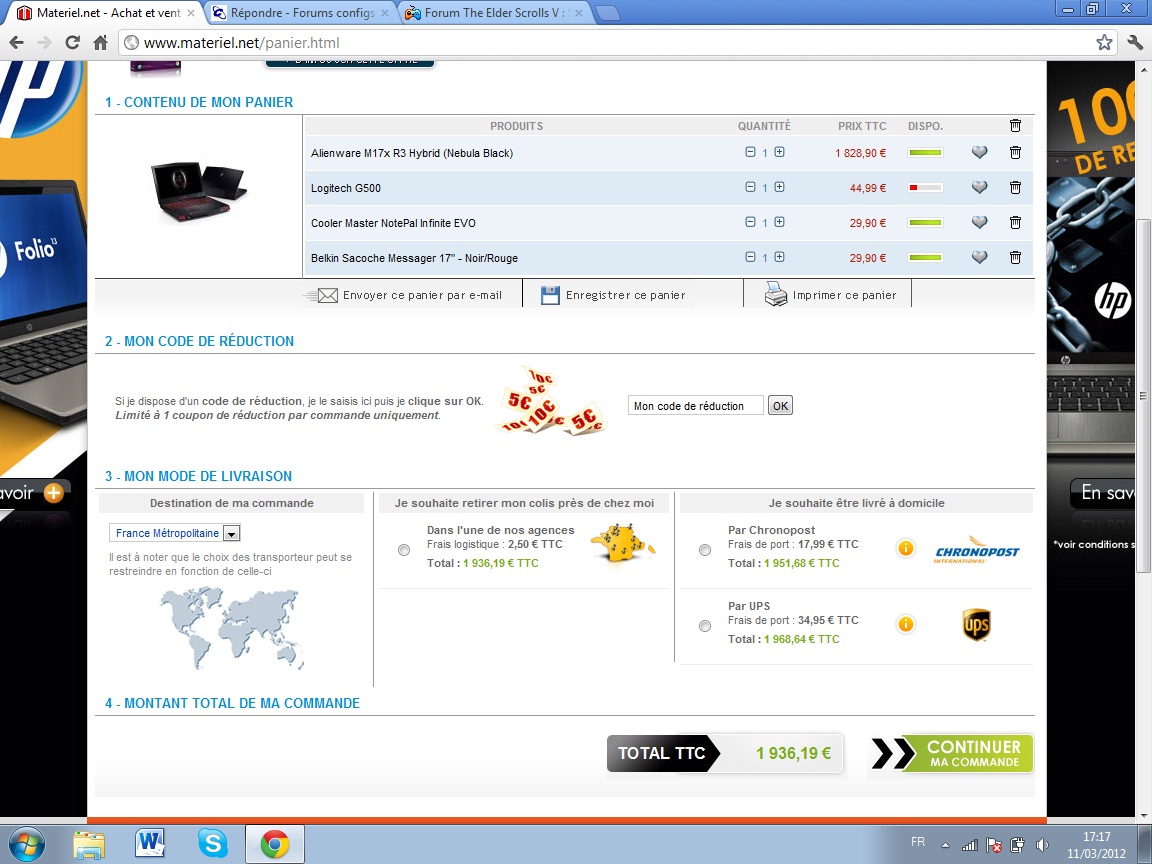Reload the page using the refresh icon
The image size is (1152, 864).
click(72, 43)
